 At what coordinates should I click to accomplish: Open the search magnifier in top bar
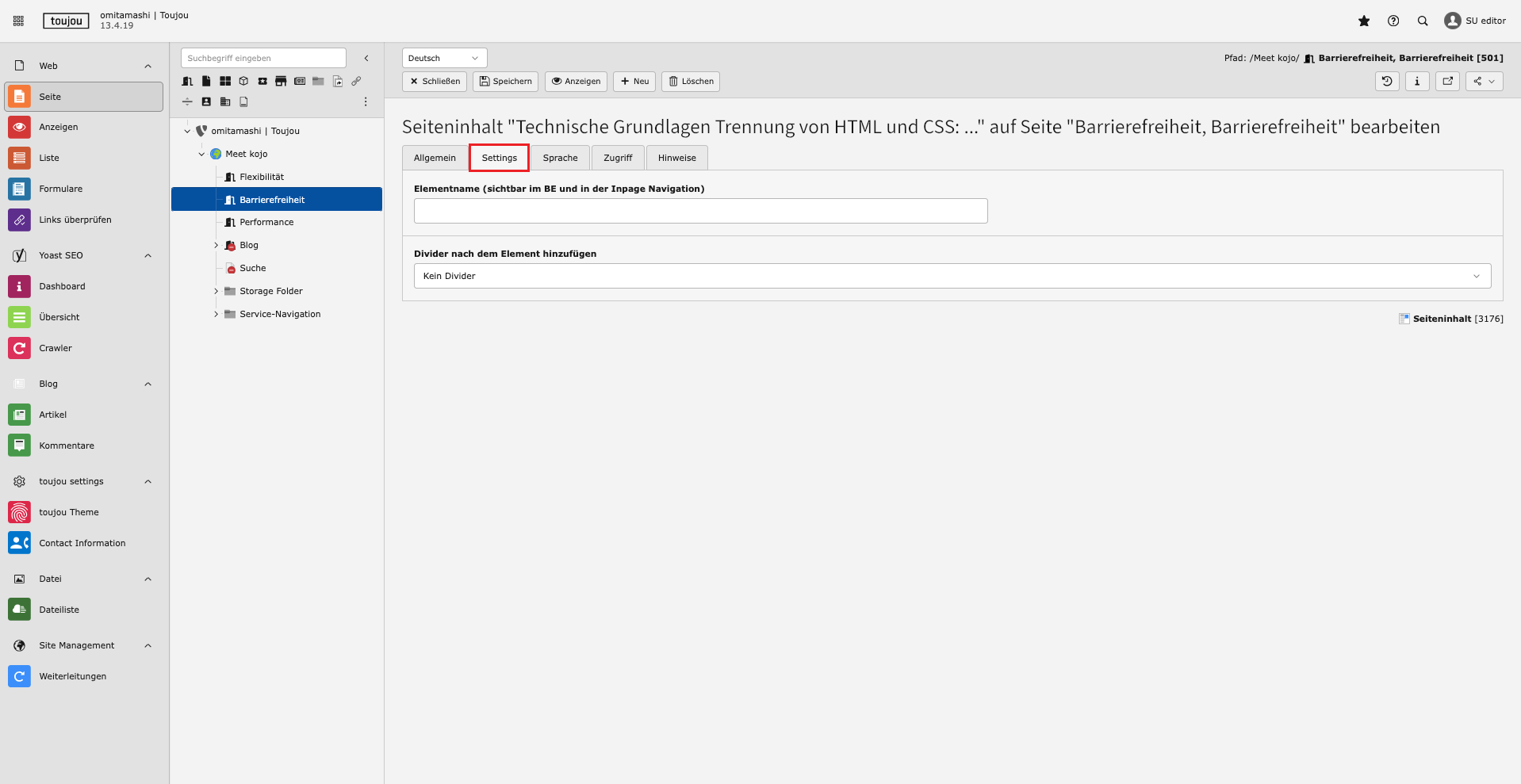tap(1423, 21)
